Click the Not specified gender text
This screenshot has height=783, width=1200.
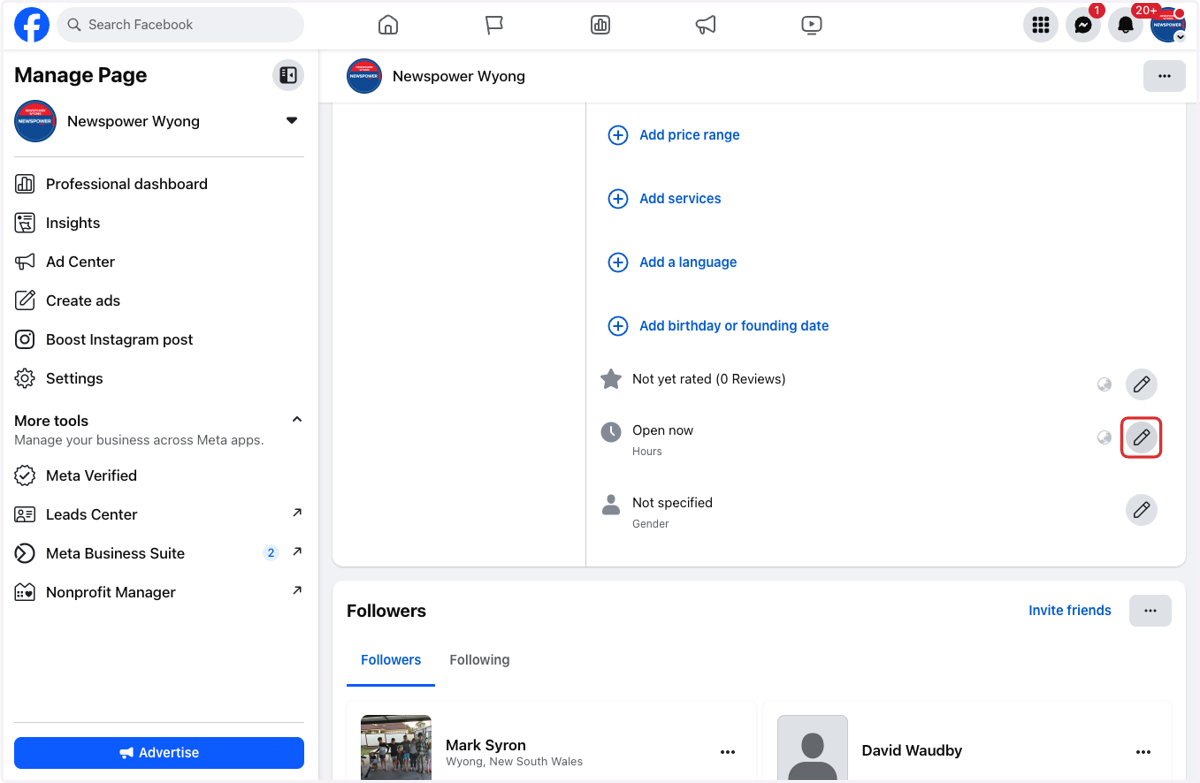672,503
